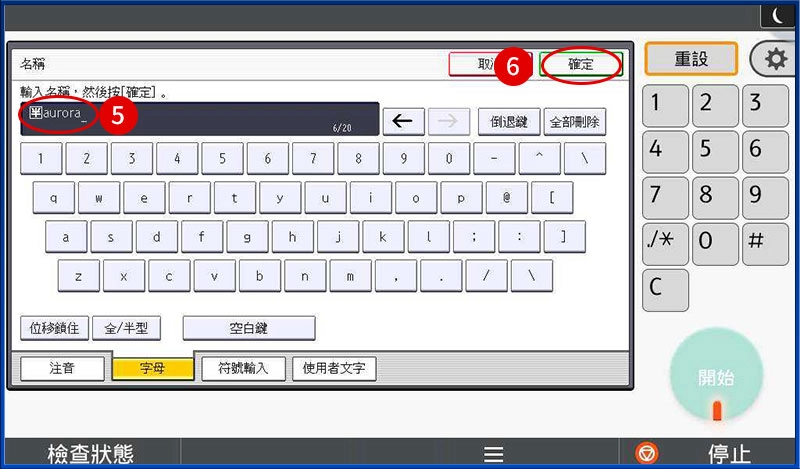Move the cursor right with the right arrow key
Image resolution: width=800 pixels, height=469 pixels.
[x=448, y=121]
